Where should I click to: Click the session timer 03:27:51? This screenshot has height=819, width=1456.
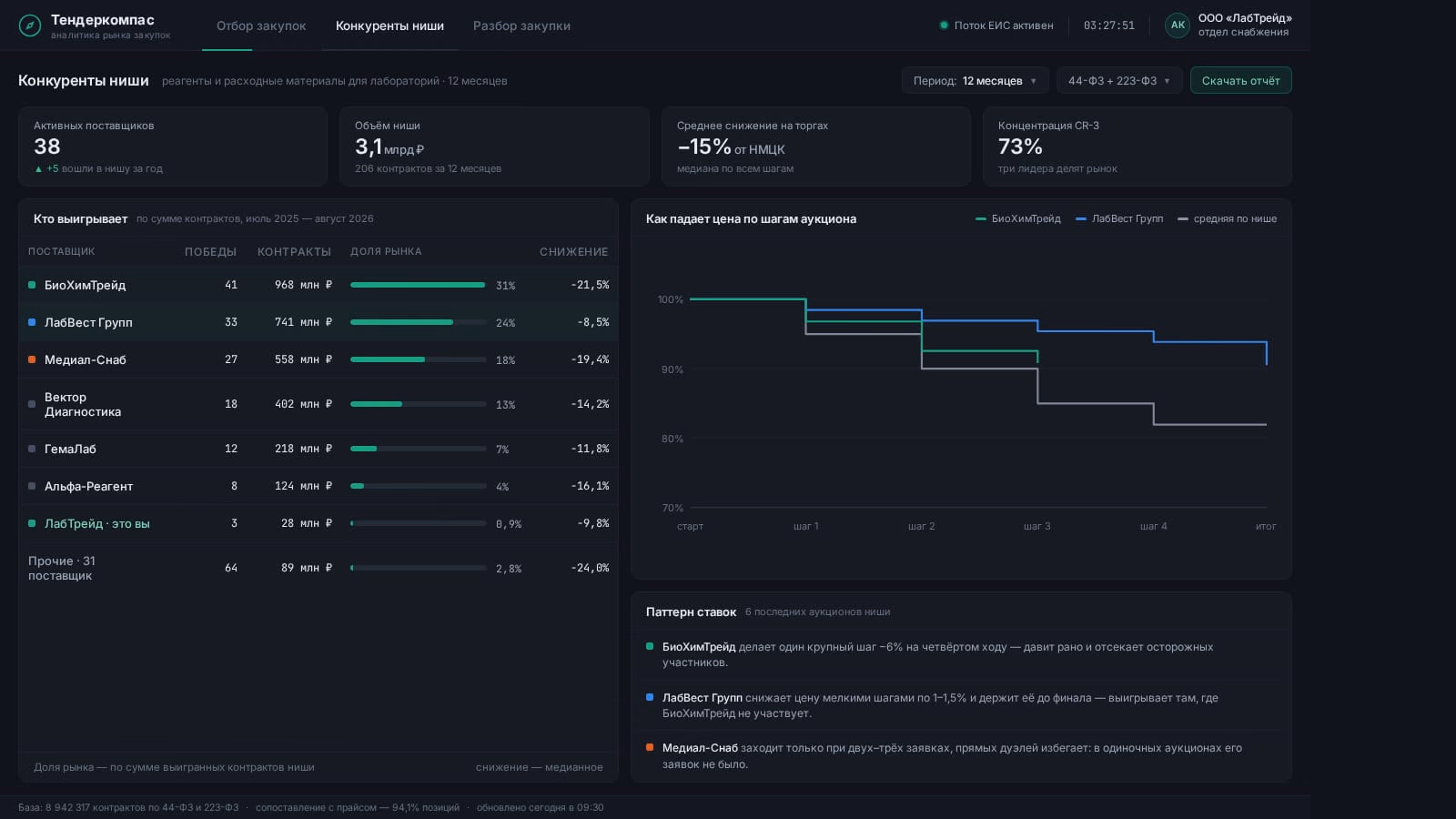pyautogui.click(x=1108, y=25)
